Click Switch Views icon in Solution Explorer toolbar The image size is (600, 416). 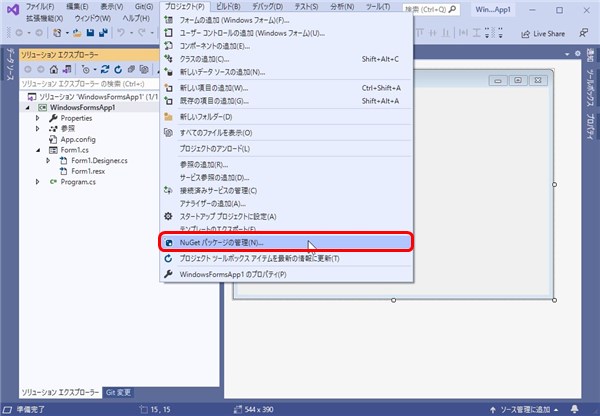coord(67,69)
